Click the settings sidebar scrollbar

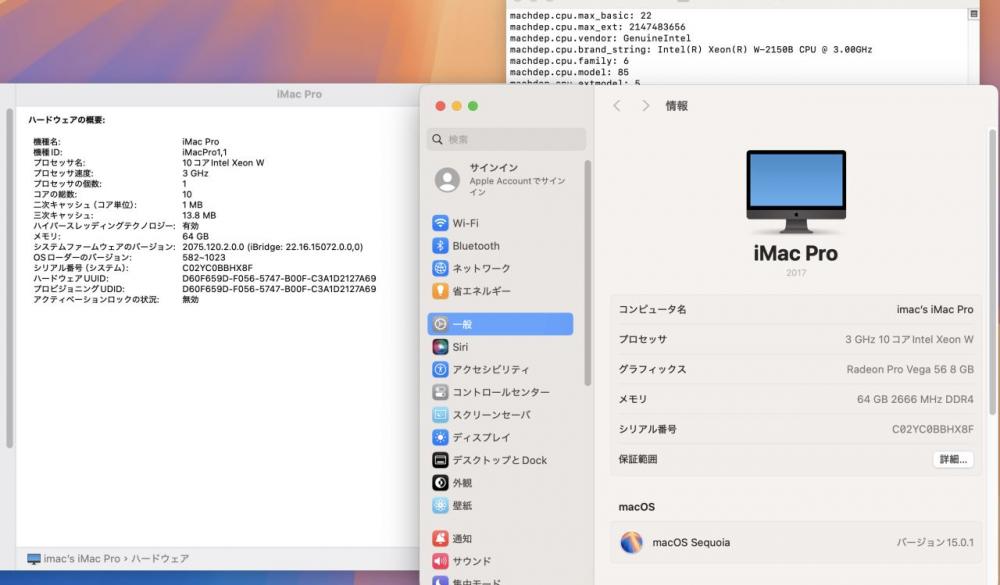pyautogui.click(x=587, y=273)
